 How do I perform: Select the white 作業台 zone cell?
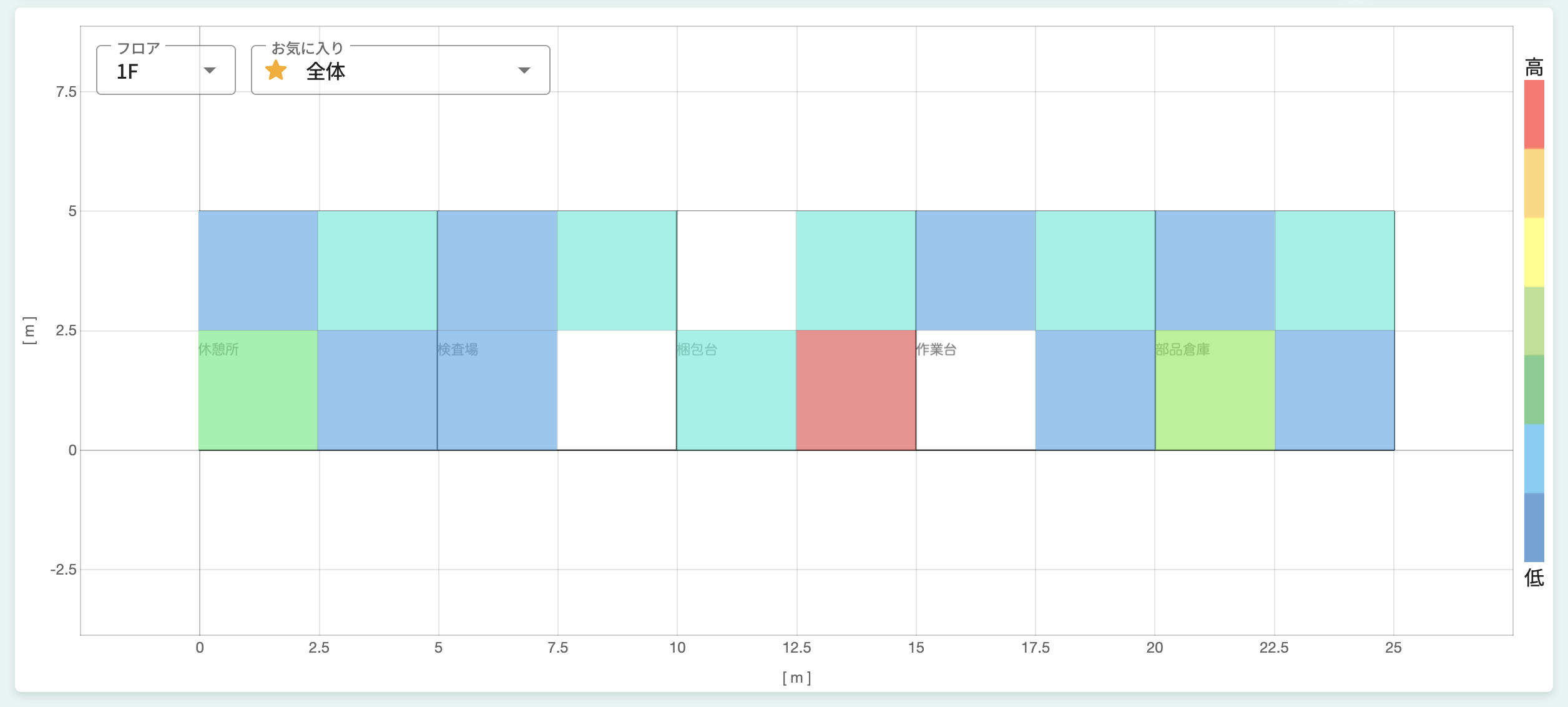tap(976, 400)
